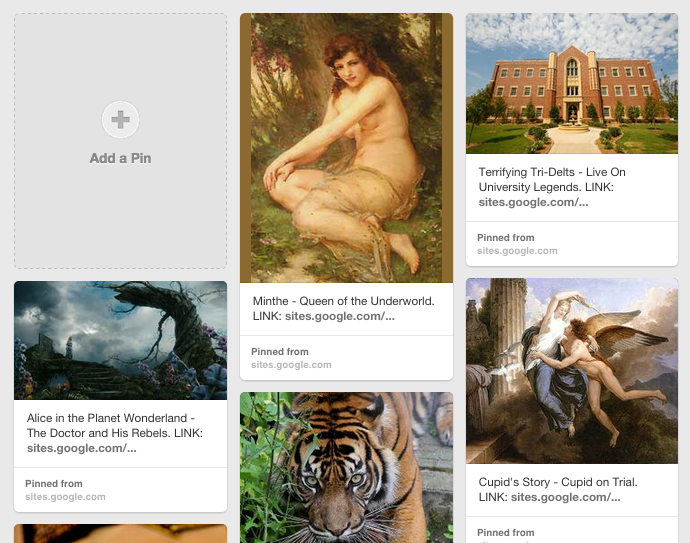Image resolution: width=690 pixels, height=543 pixels.
Task: Open the pinned-from source under the Tri-Delts pin
Action: coord(517,251)
